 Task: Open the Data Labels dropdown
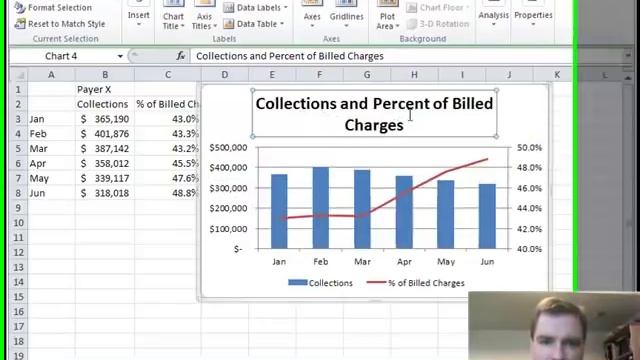(256, 7)
